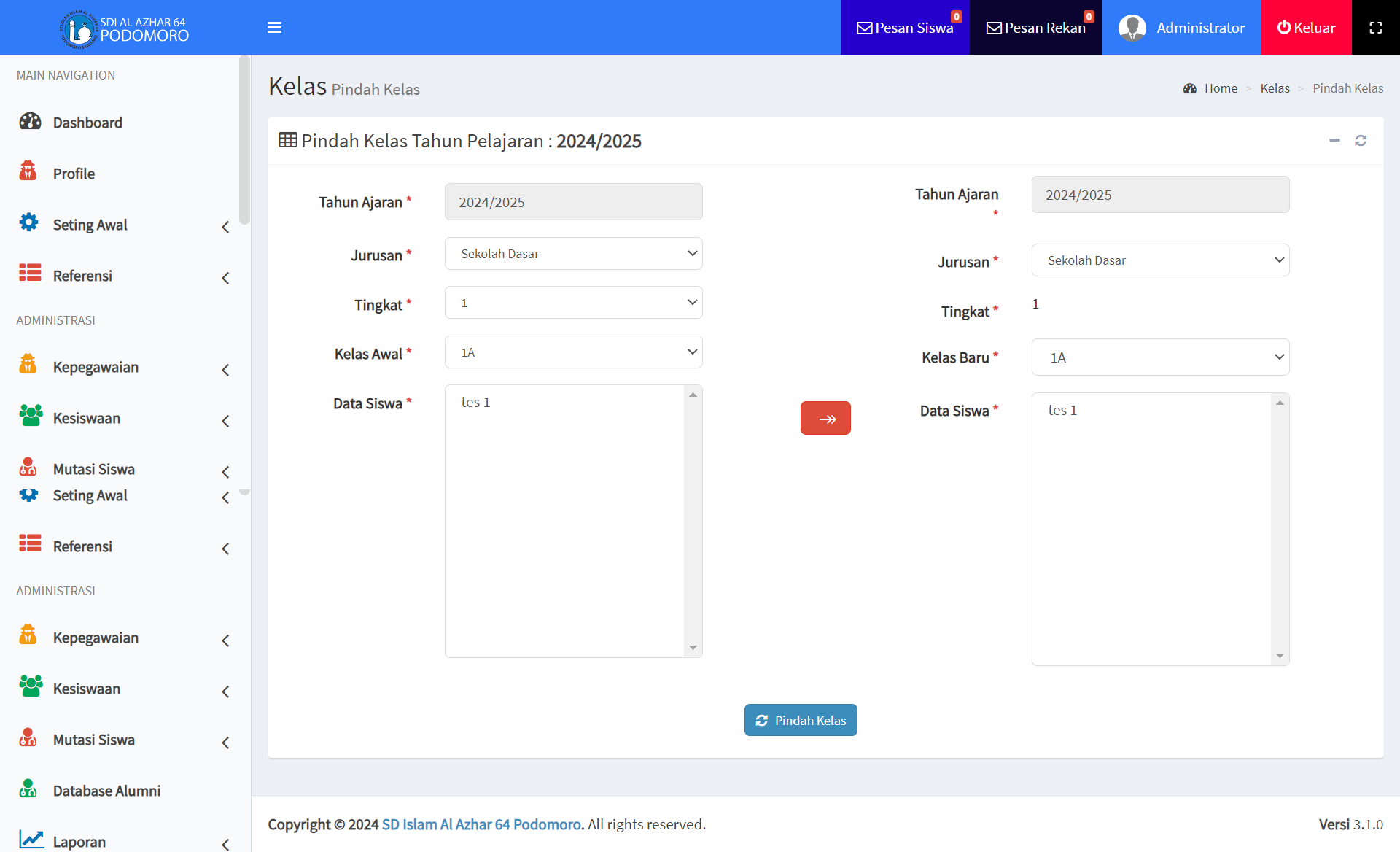1400x852 pixels.
Task: Open the Profile menu item
Action: 74,174
